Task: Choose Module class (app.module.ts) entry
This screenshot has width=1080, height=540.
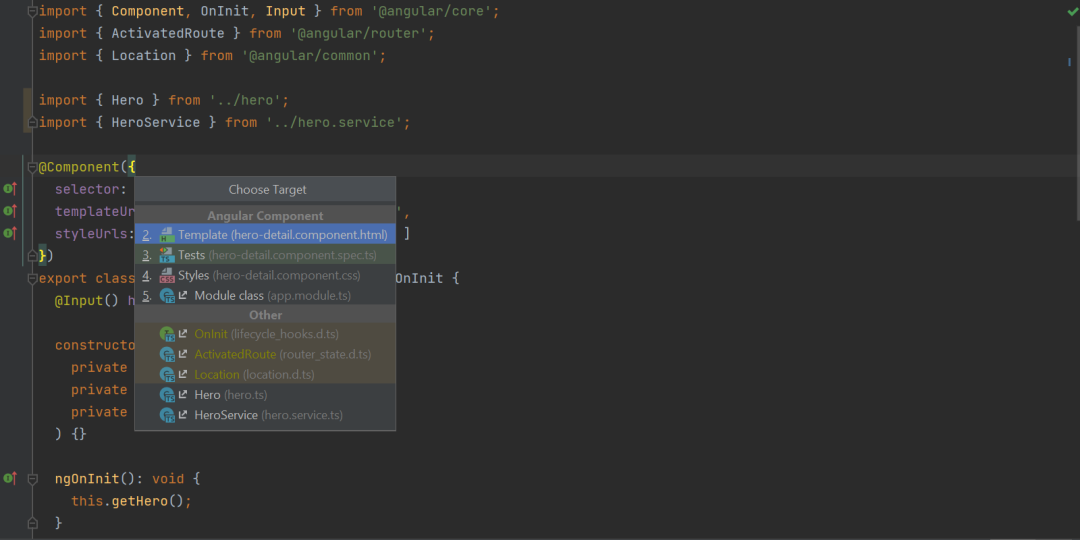Action: click(265, 295)
